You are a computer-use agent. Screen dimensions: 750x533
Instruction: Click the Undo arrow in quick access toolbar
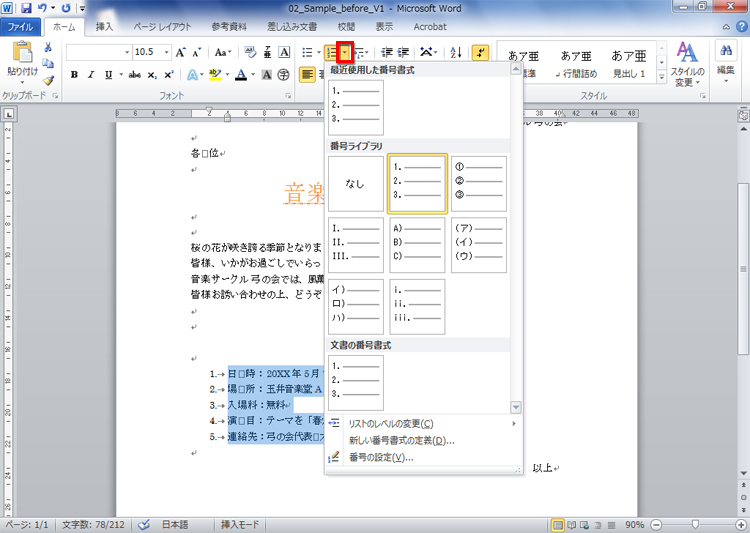tap(42, 8)
